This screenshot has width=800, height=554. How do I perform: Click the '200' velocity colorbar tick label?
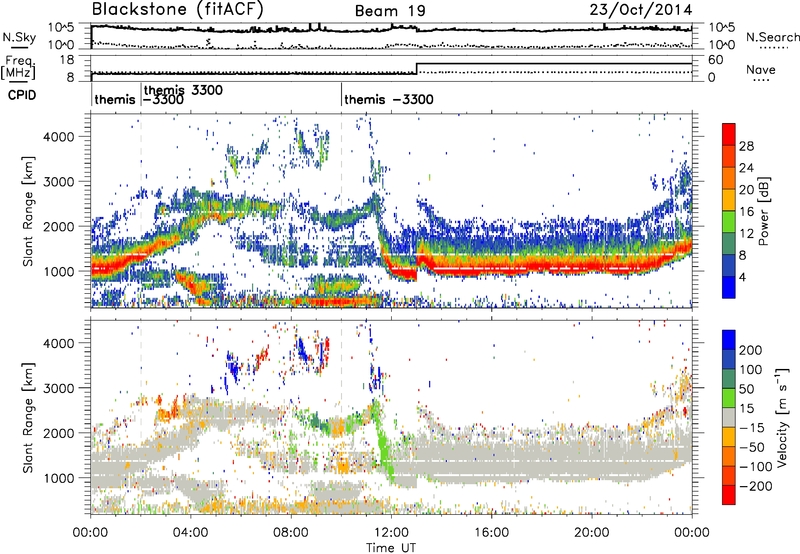click(751, 350)
